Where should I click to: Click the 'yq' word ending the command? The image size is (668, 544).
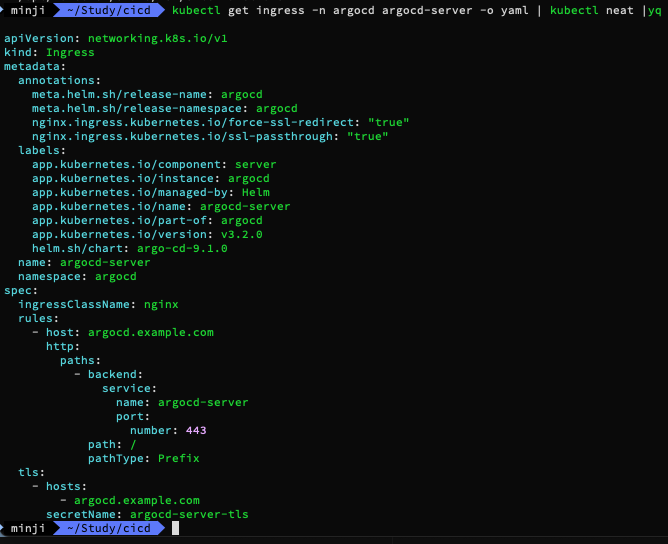pos(654,10)
